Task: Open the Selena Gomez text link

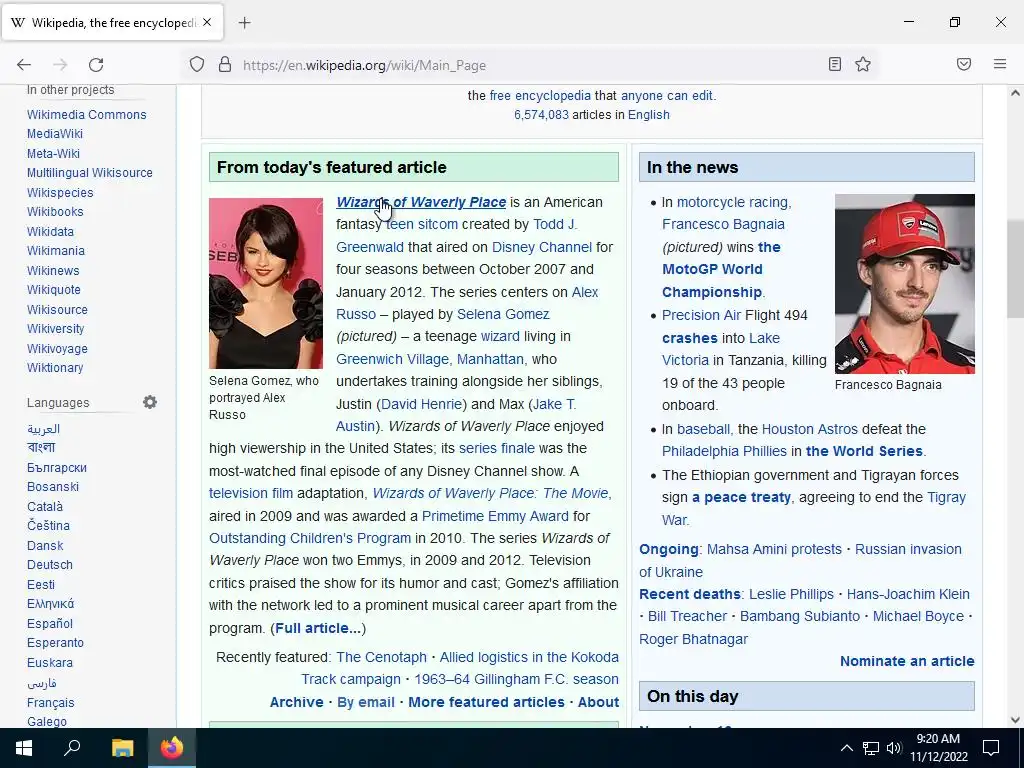Action: (503, 314)
